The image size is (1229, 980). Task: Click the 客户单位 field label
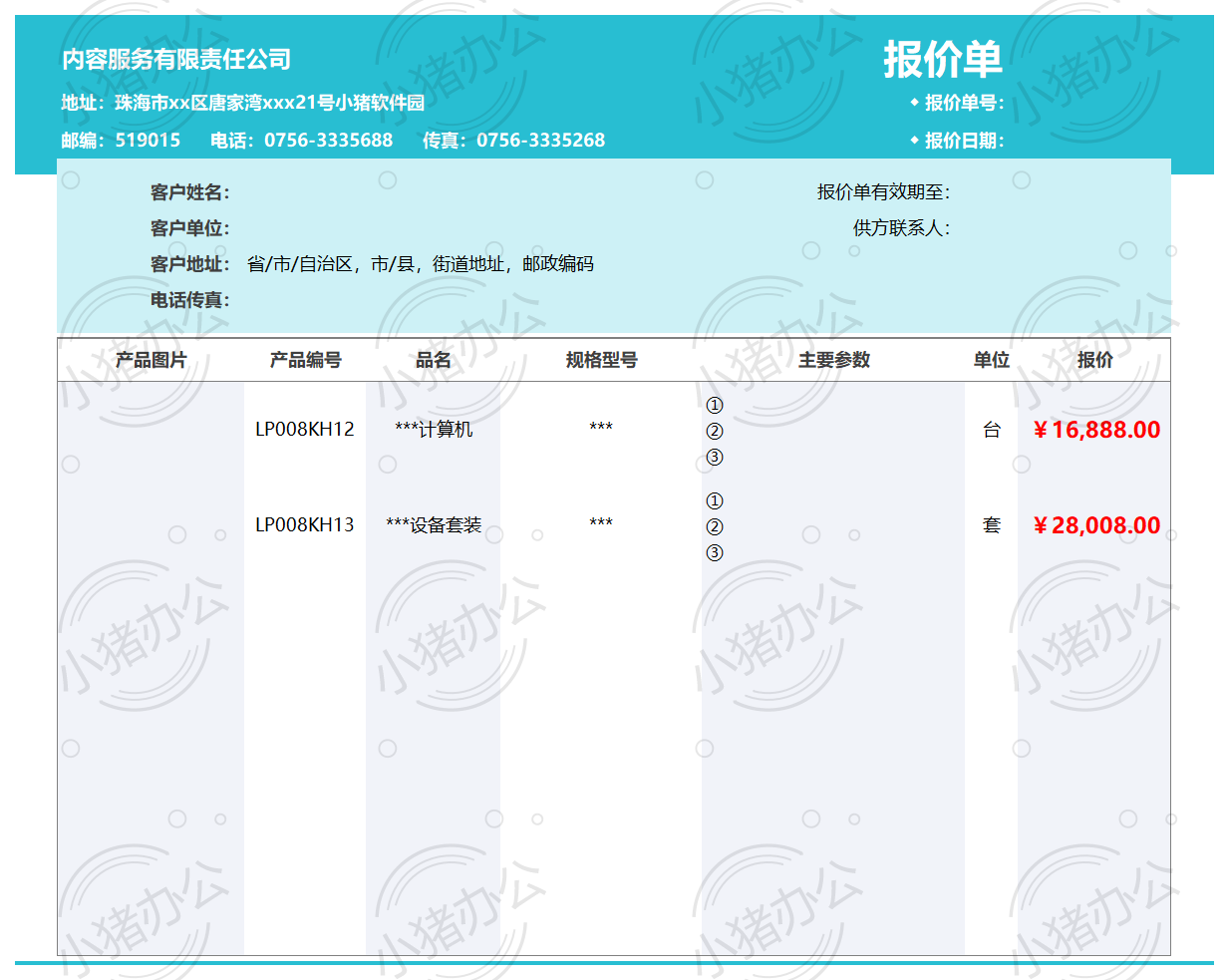point(189,228)
